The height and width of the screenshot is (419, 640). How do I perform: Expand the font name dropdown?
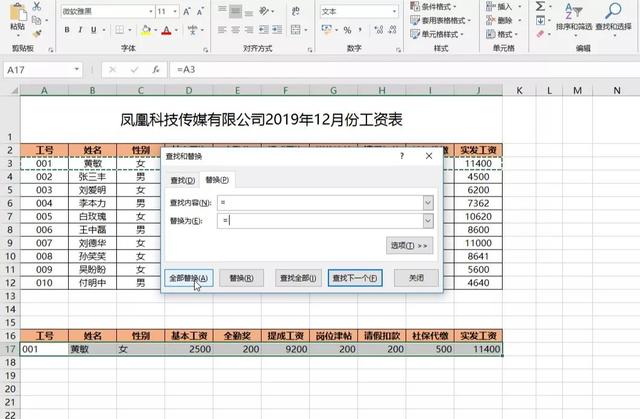tap(149, 11)
